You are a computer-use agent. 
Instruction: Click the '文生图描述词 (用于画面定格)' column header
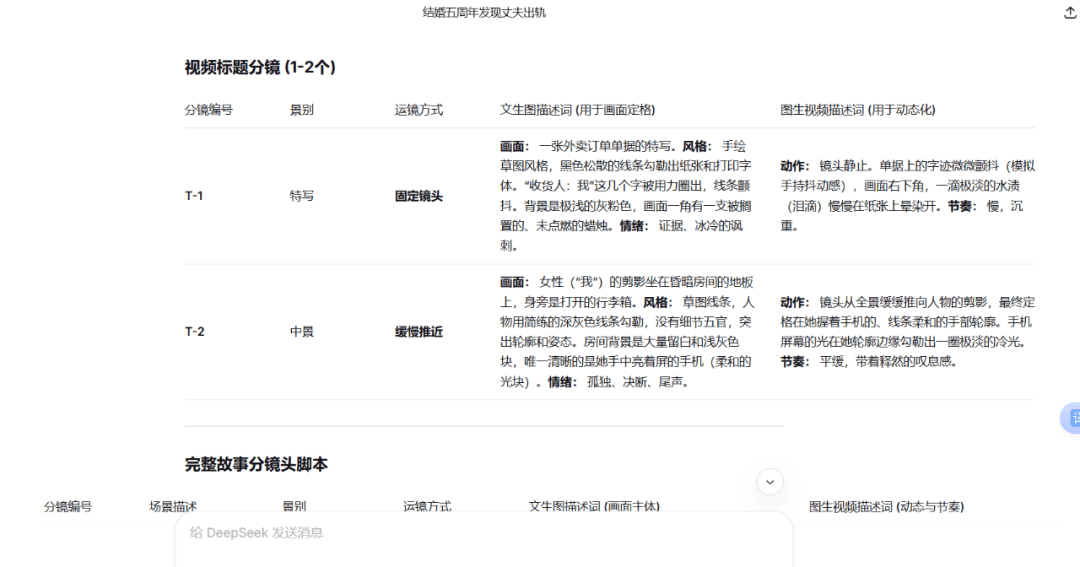coord(577,110)
